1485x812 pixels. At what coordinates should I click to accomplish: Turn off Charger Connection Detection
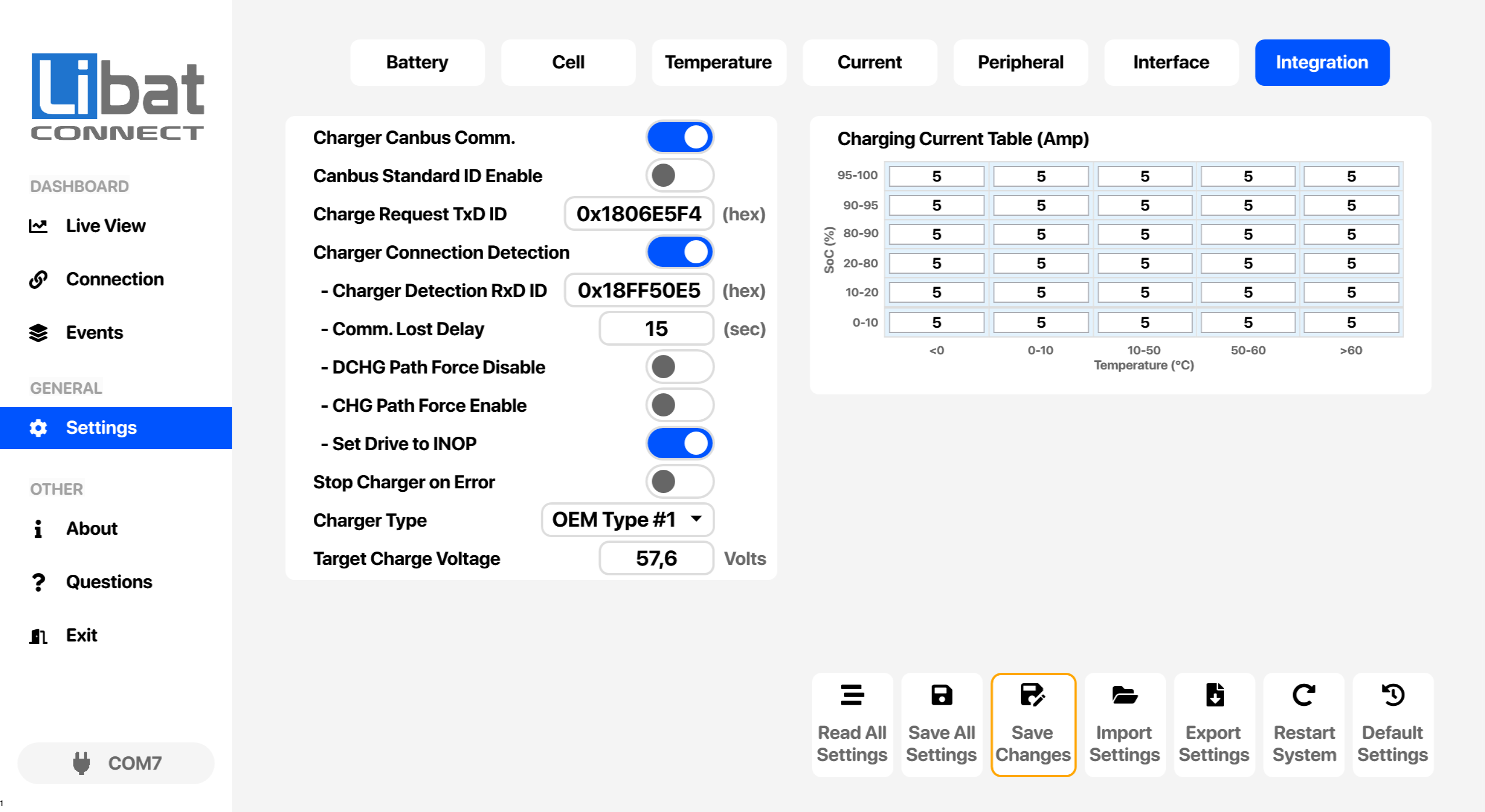(x=680, y=252)
